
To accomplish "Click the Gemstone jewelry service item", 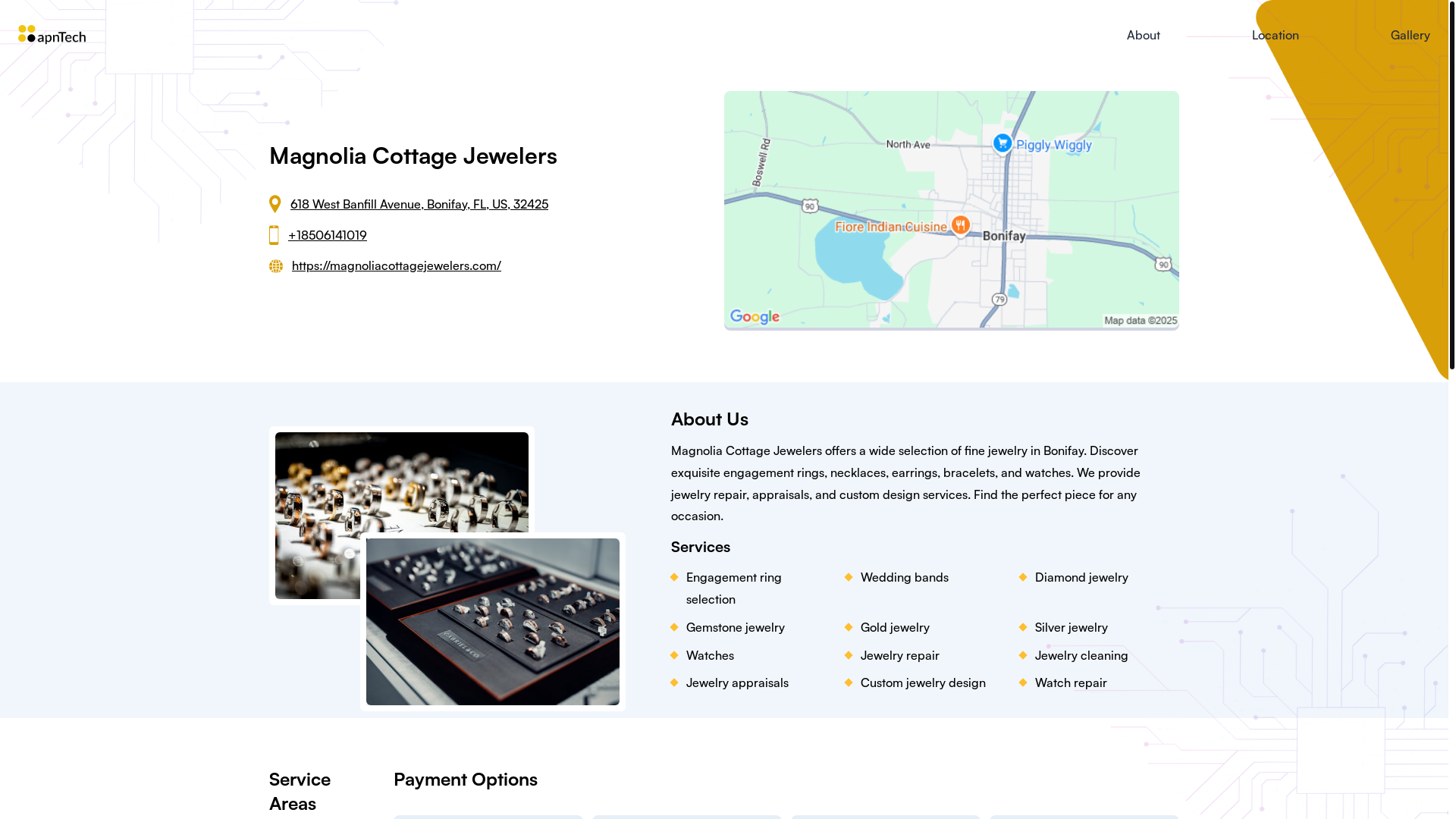I will point(736,627).
